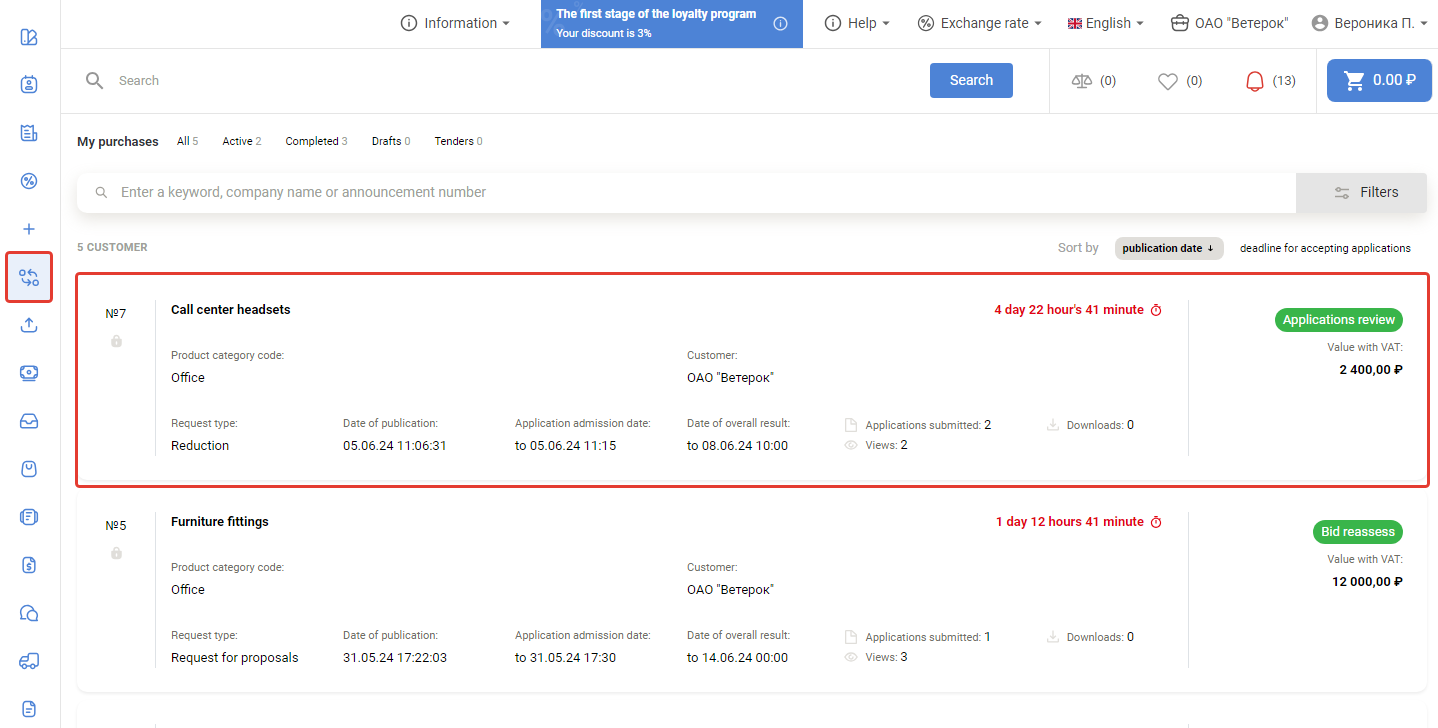Open the chat bubbles sidebar icon
Viewport: 1438px width, 728px height.
(29, 613)
